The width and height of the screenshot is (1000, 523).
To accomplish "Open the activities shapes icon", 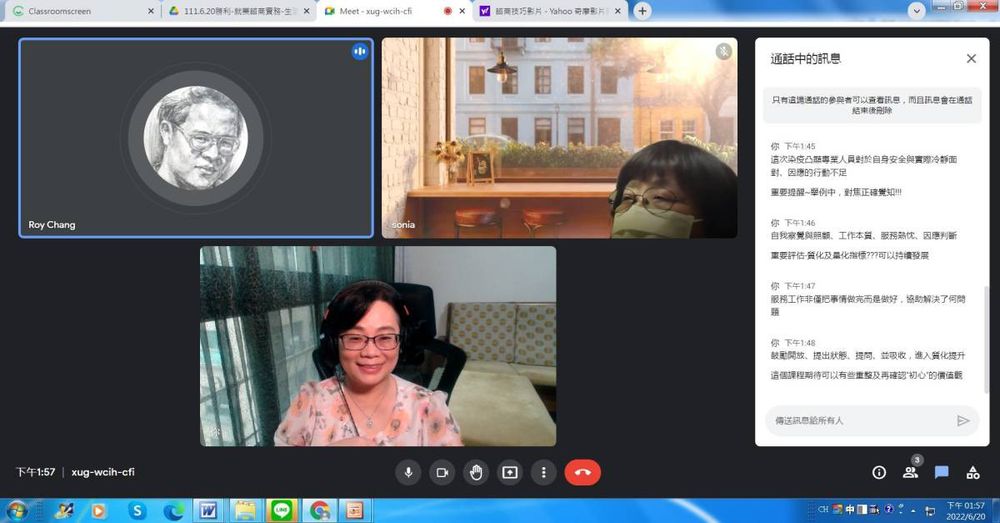I will point(972,472).
